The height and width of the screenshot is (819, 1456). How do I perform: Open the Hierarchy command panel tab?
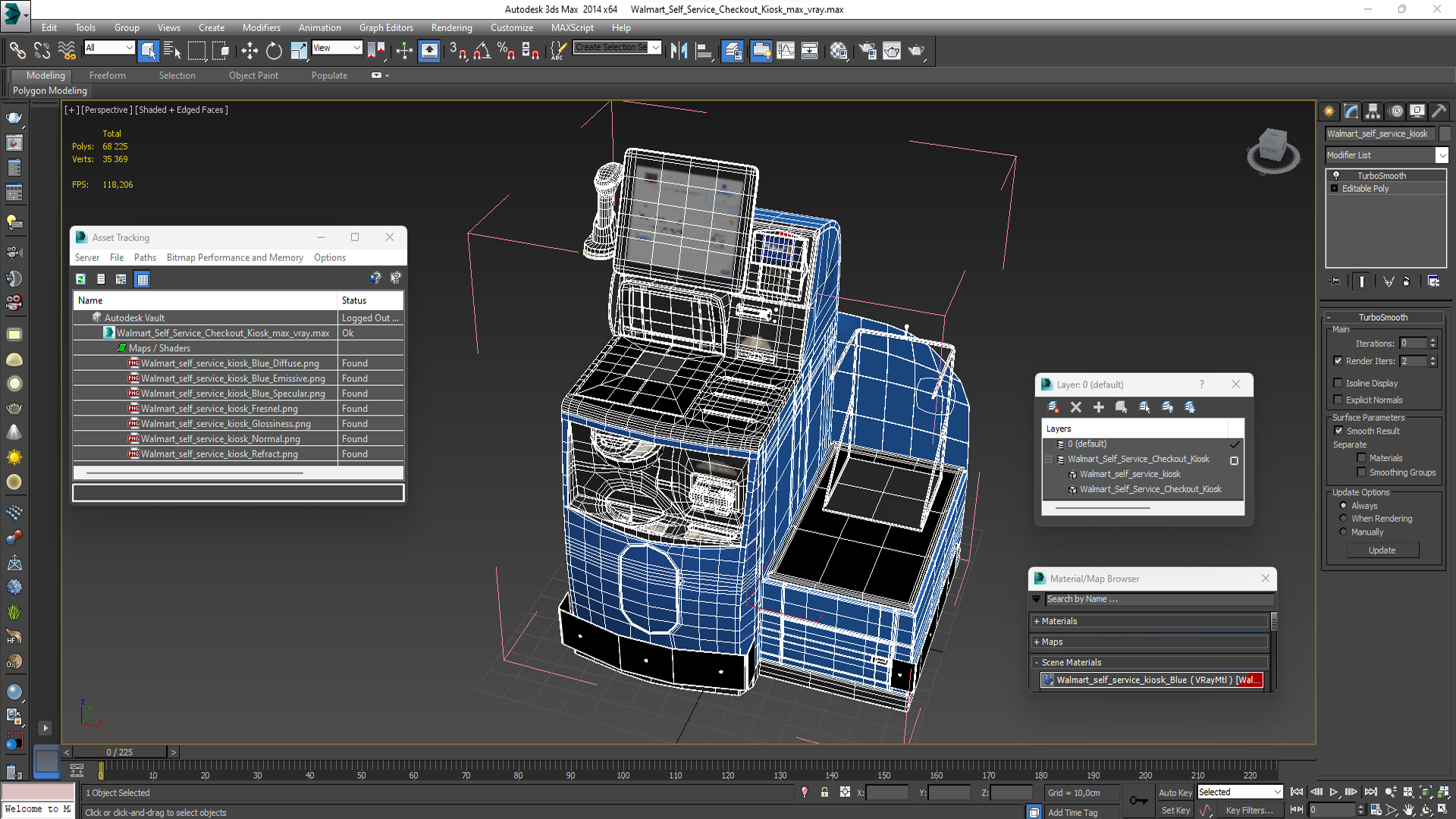(1373, 111)
